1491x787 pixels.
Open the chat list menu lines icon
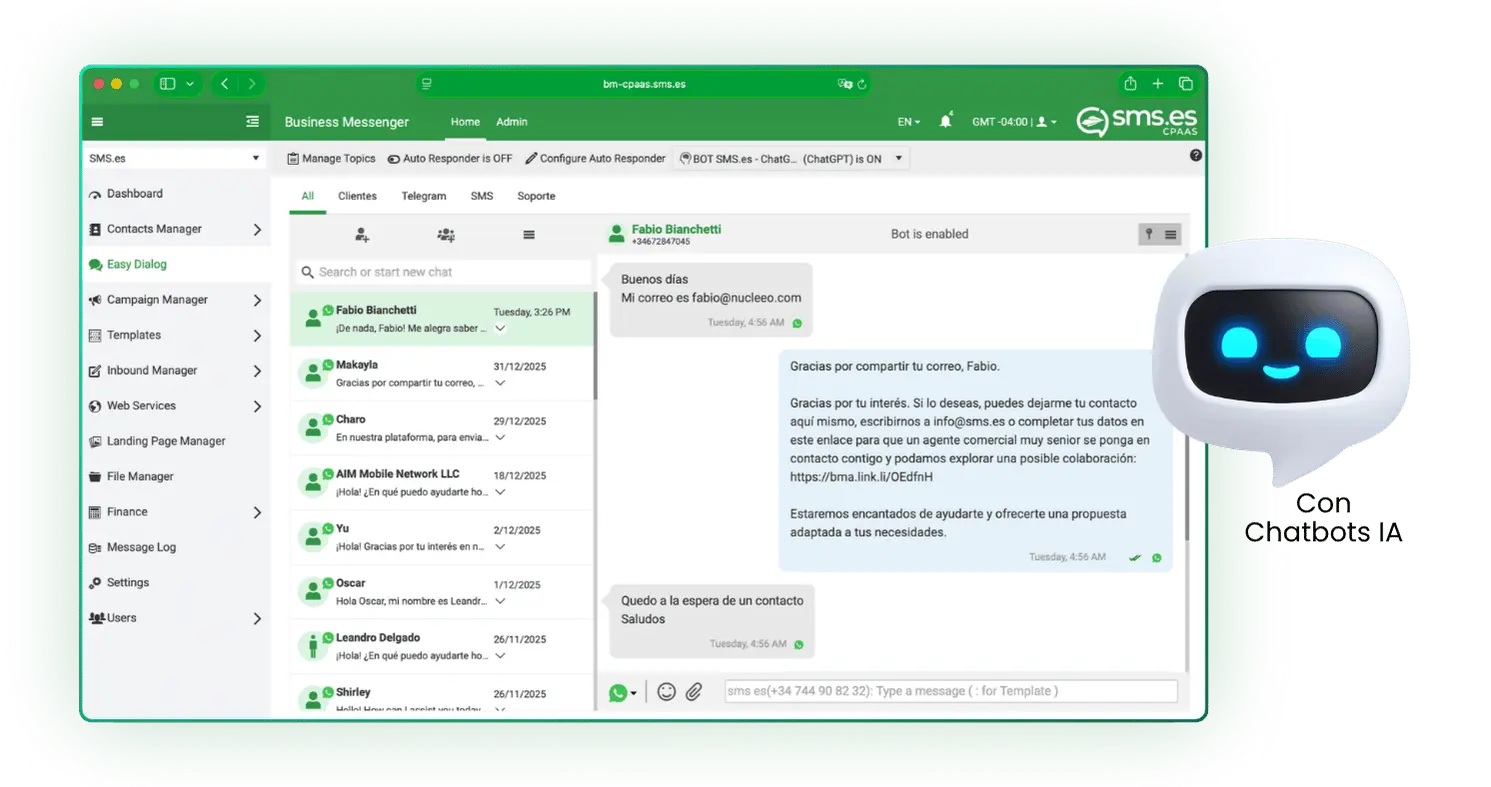coord(529,235)
